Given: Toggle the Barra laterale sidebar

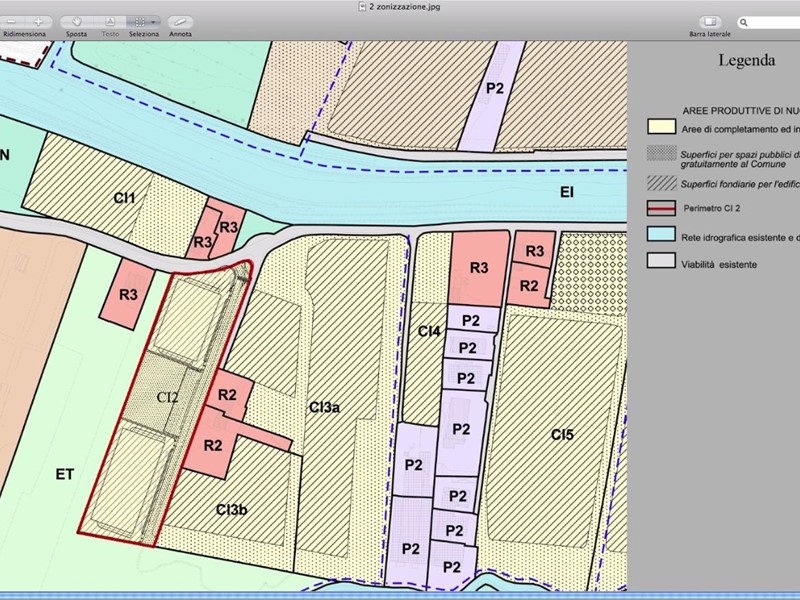Looking at the screenshot, I should tap(710, 21).
